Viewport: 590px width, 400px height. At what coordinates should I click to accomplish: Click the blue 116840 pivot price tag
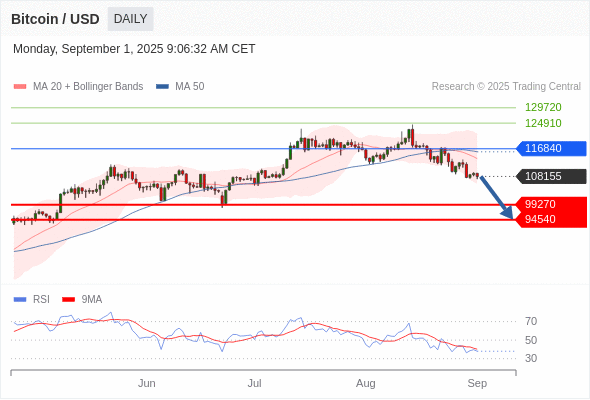coord(551,148)
